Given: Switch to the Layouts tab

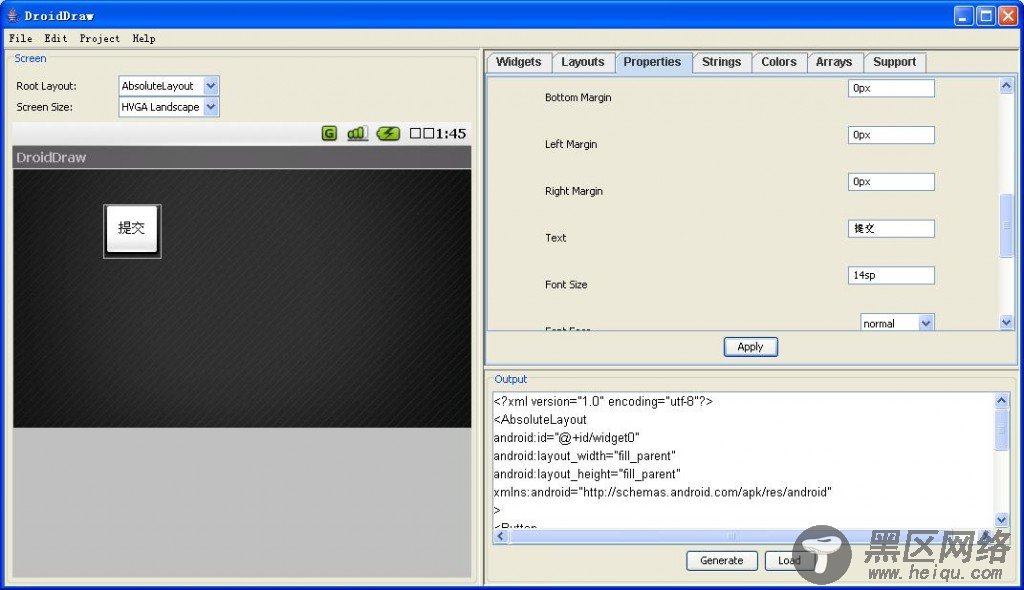Looking at the screenshot, I should (583, 62).
